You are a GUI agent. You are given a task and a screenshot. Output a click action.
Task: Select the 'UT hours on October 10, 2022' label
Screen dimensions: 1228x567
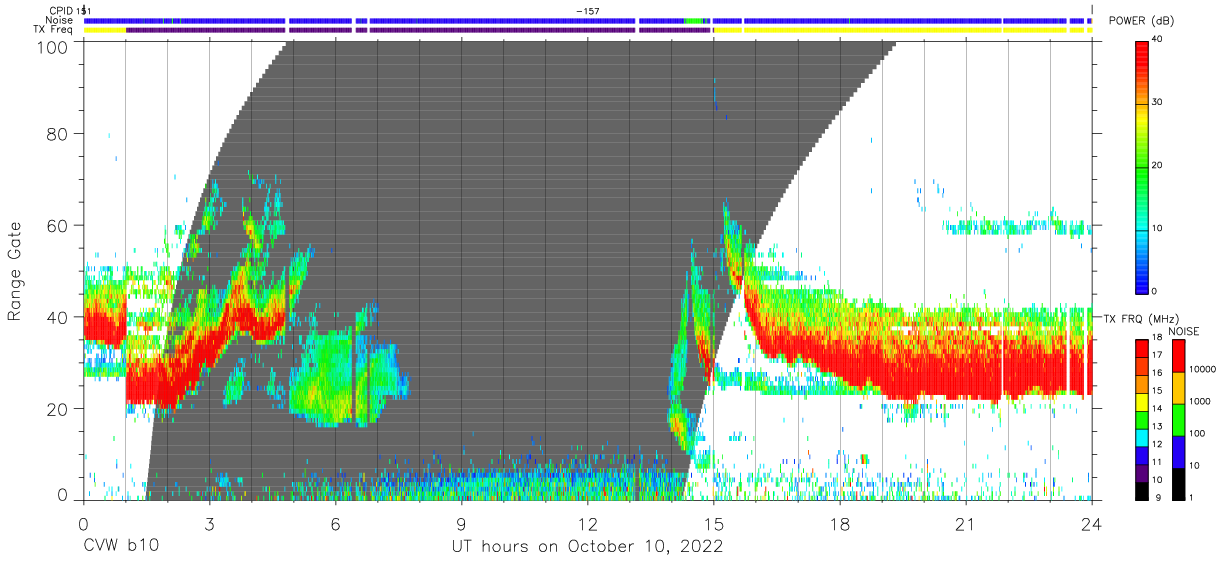(x=587, y=547)
